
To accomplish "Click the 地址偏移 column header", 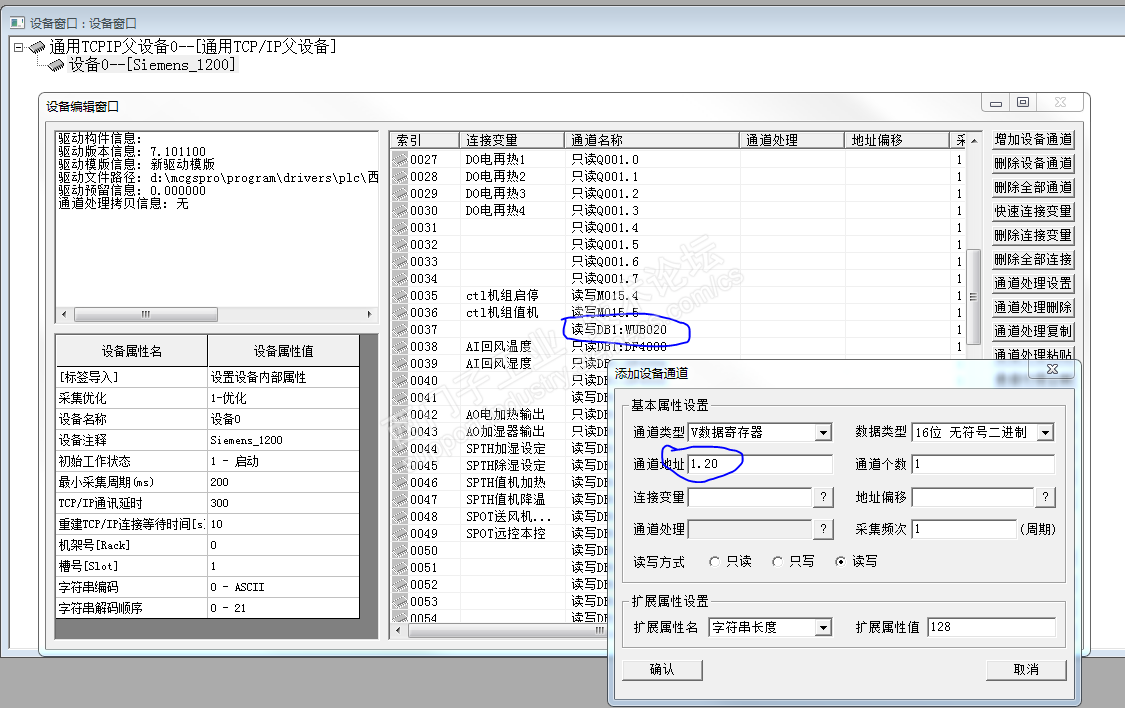I will click(896, 141).
